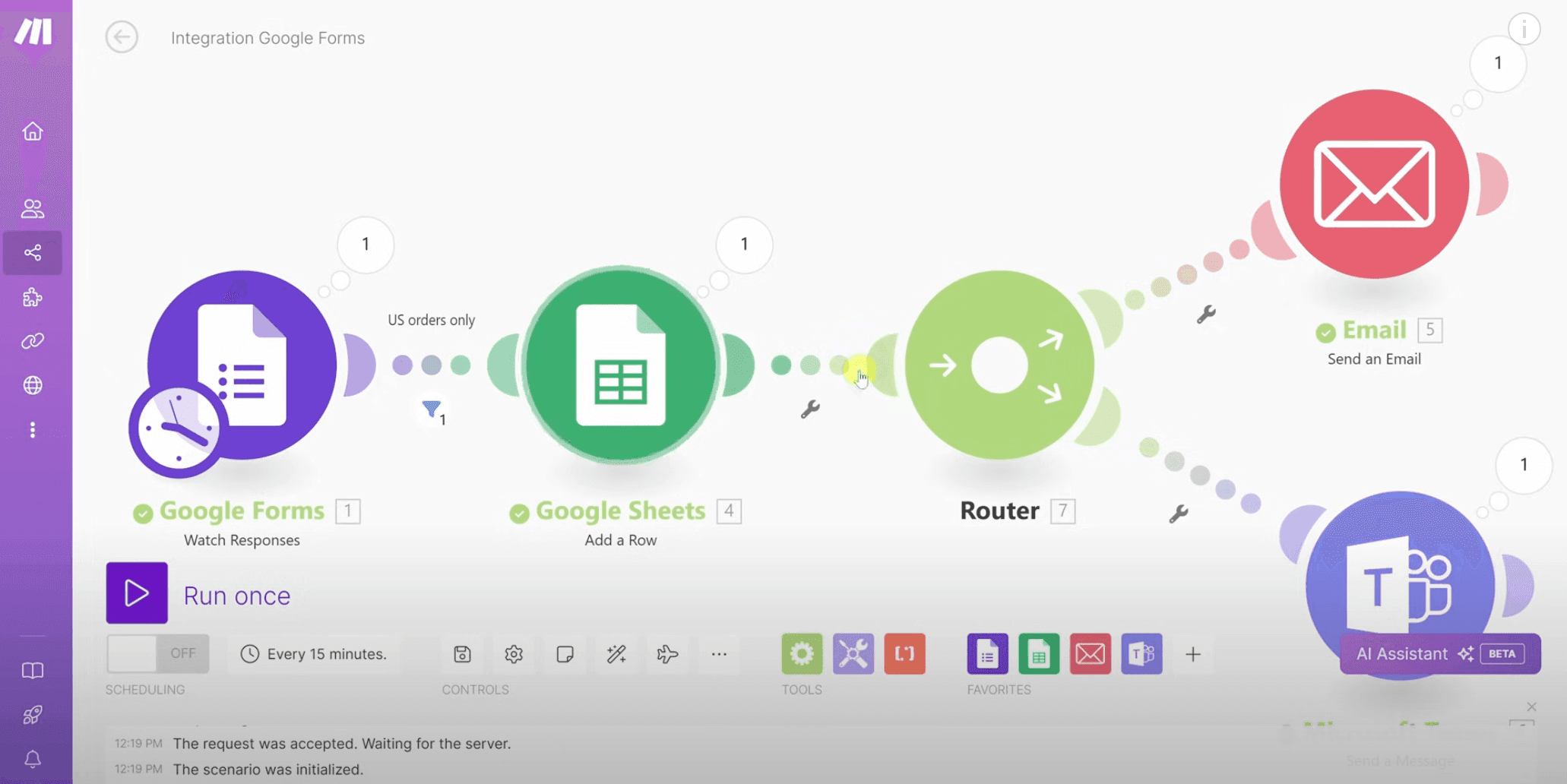Click the Google Forms module
The height and width of the screenshot is (784, 1567).
point(242,365)
